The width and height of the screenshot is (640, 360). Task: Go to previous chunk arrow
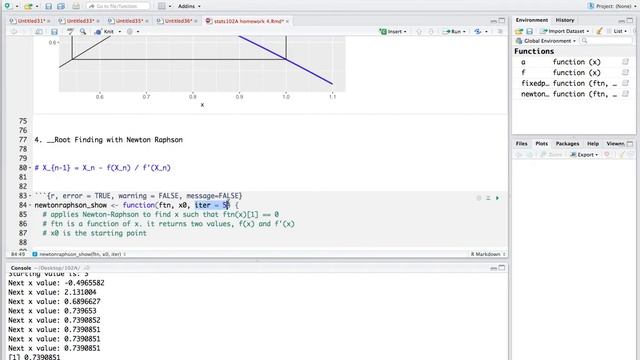(419, 31)
